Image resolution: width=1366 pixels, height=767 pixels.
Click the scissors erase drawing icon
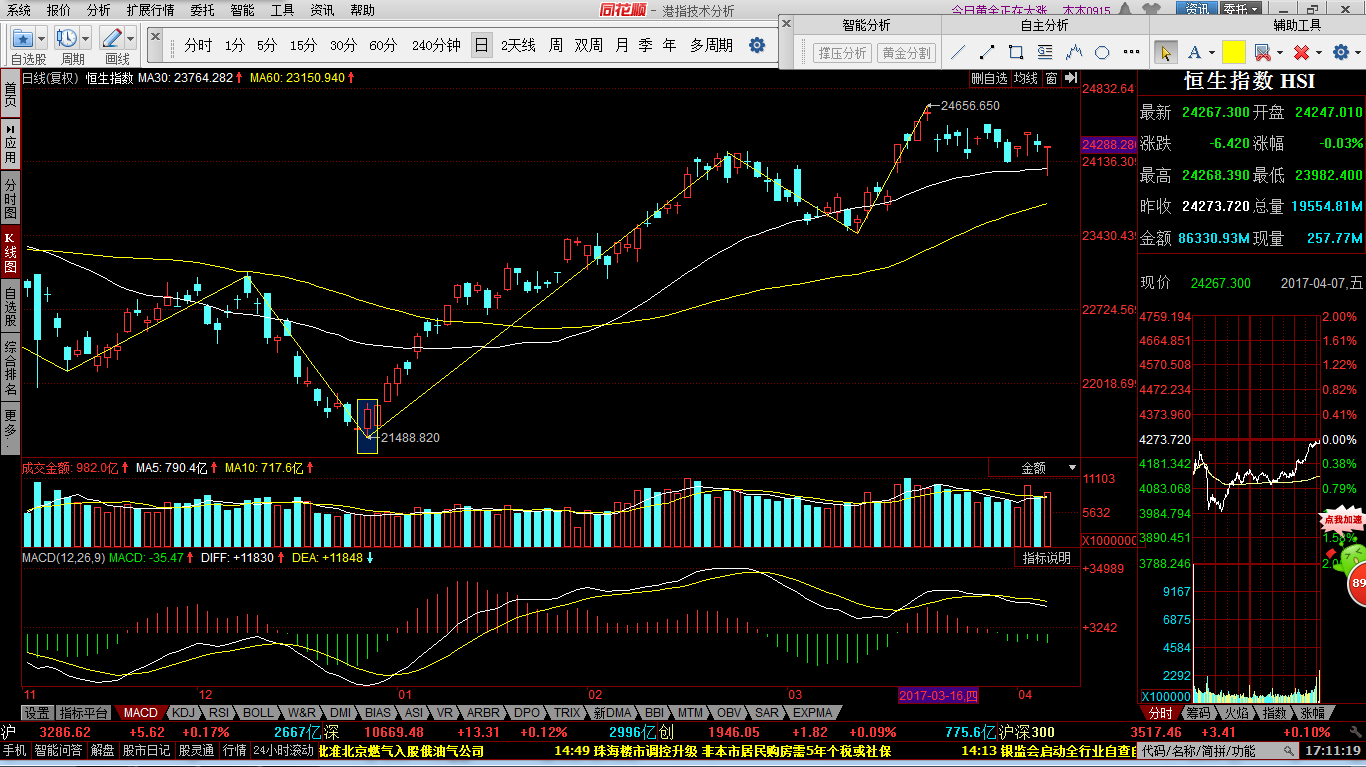point(1262,52)
